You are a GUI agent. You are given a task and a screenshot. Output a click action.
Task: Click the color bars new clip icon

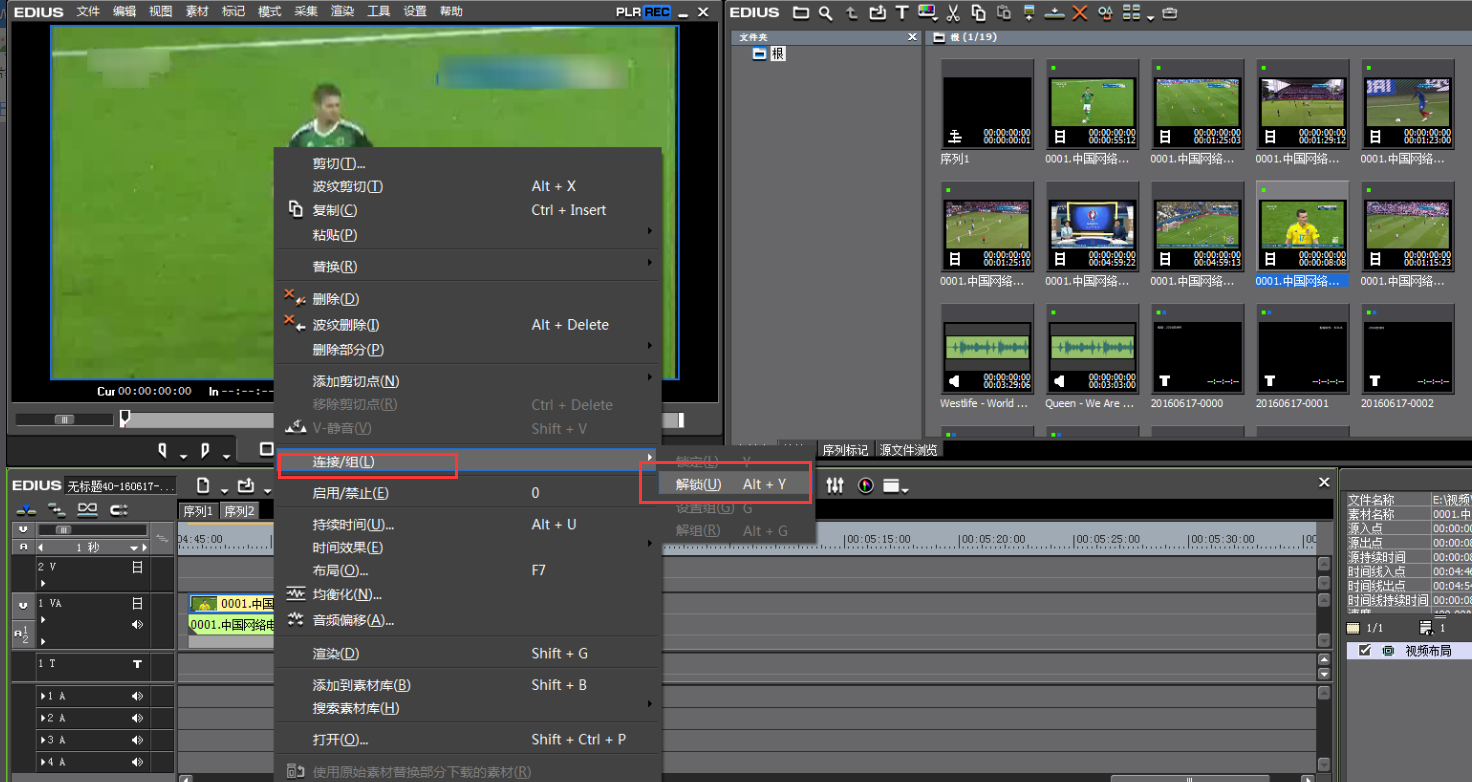pos(926,11)
